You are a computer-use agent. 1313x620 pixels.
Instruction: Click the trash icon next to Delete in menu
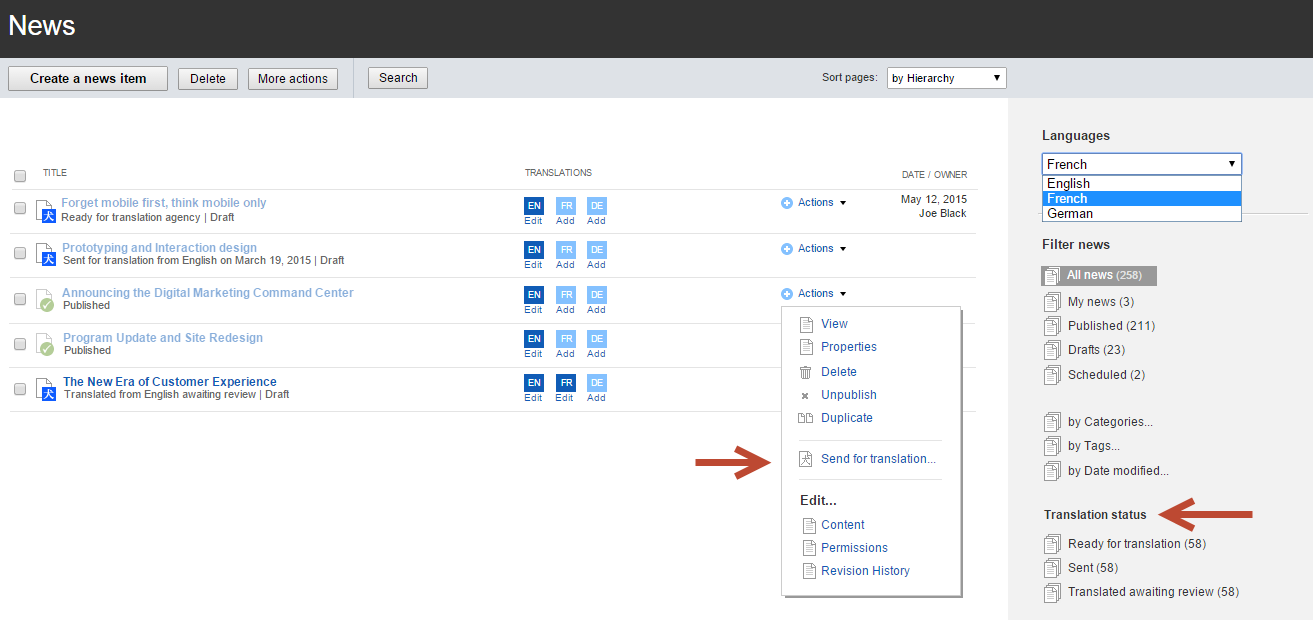point(806,372)
